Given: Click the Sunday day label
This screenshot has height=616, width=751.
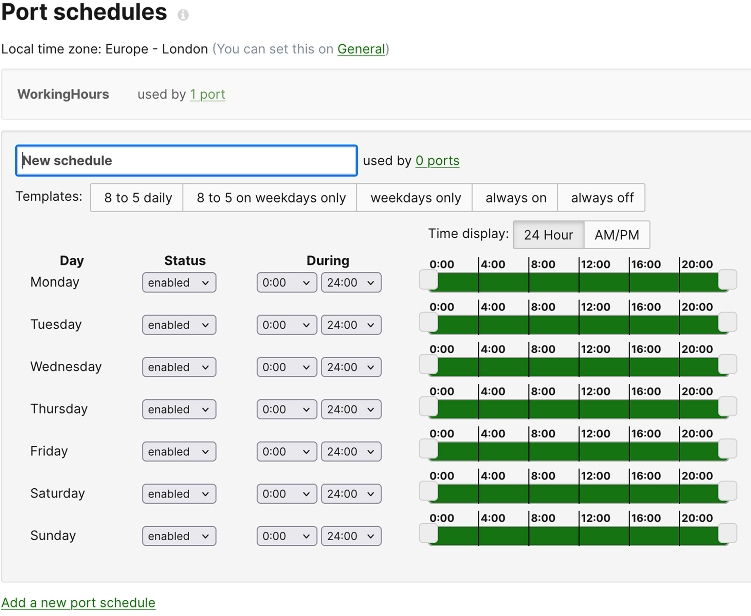Looking at the screenshot, I should [53, 535].
